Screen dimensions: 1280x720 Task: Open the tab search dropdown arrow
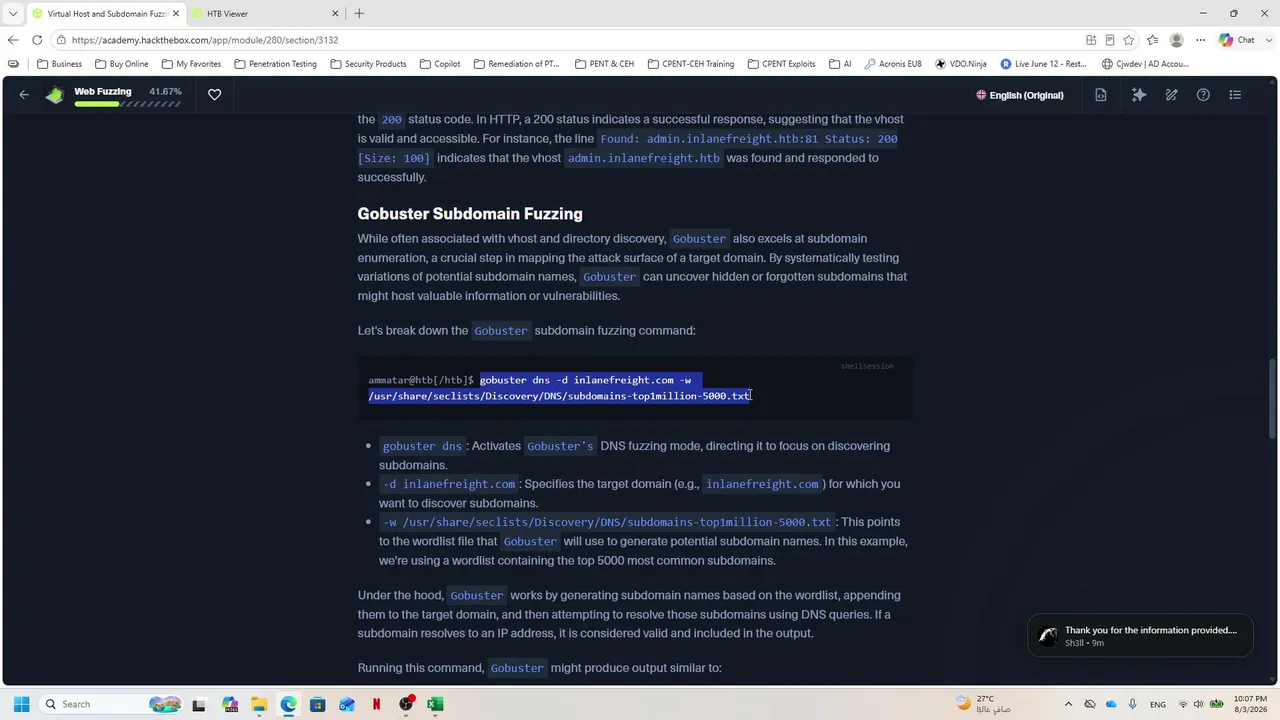(13, 13)
